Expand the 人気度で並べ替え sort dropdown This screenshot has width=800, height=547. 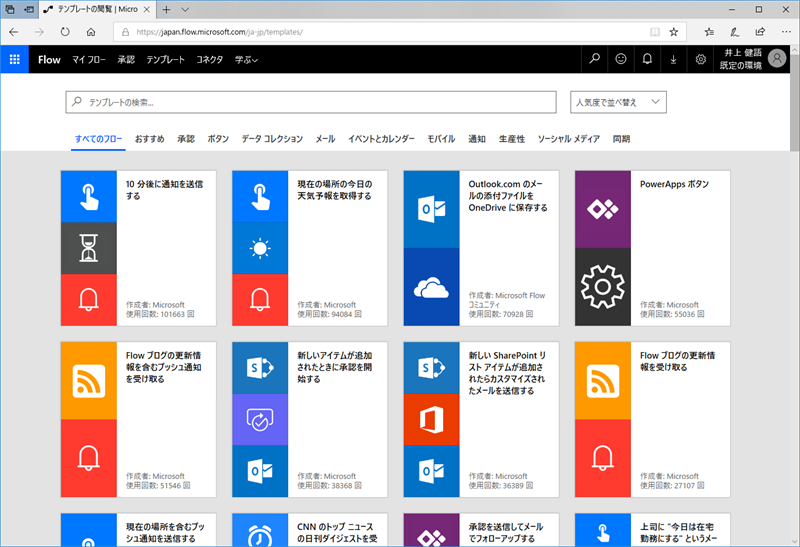coord(618,102)
